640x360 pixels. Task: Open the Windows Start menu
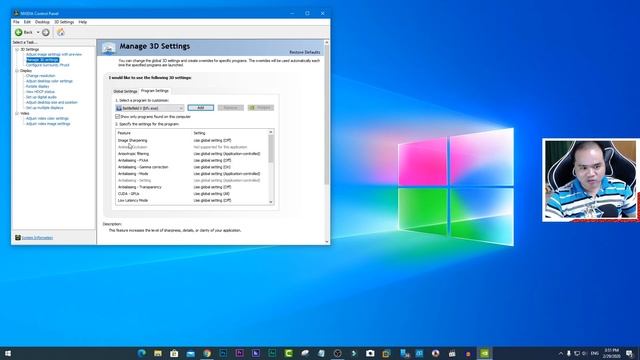click(8, 353)
